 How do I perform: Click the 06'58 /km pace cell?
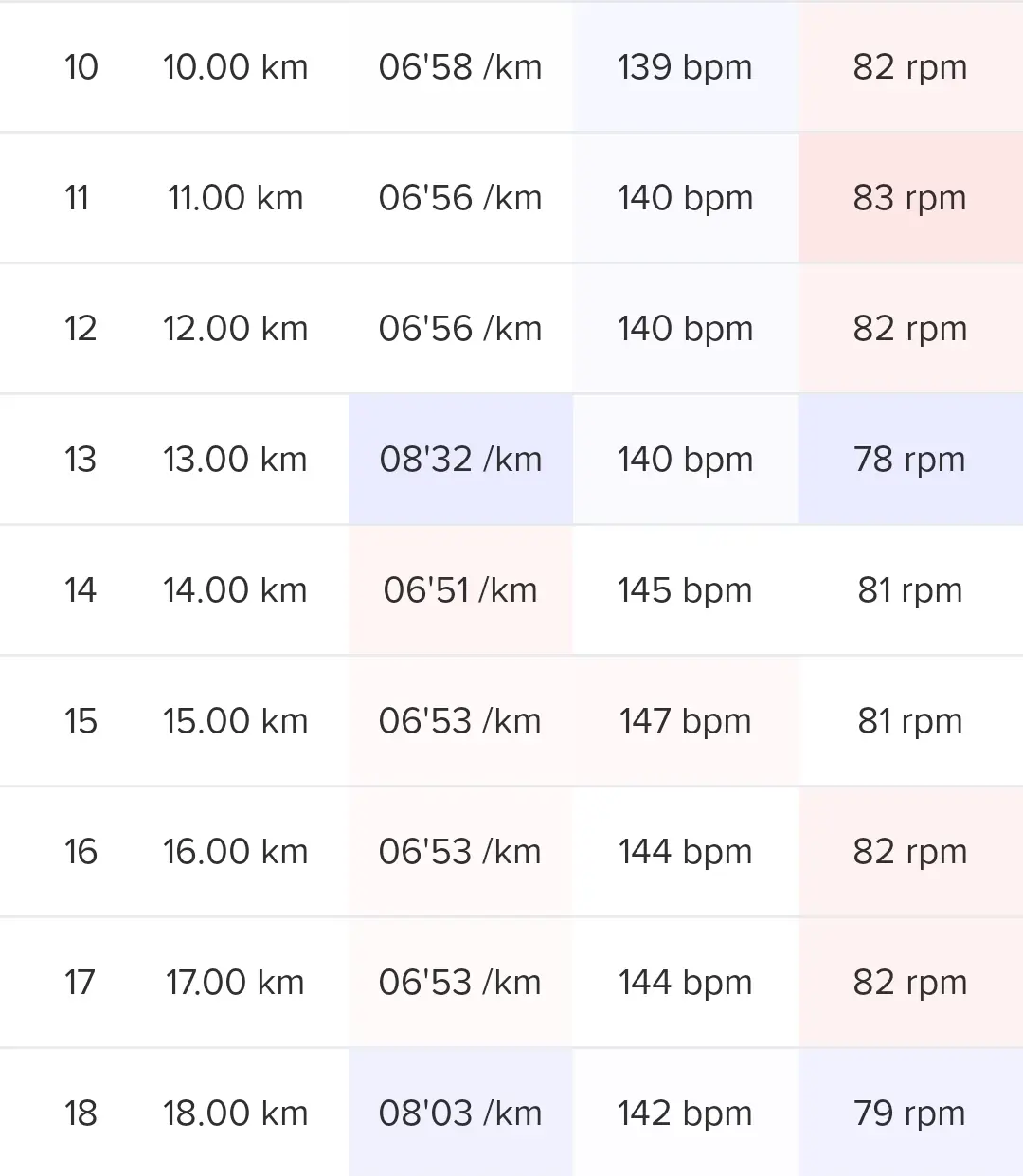(x=460, y=67)
